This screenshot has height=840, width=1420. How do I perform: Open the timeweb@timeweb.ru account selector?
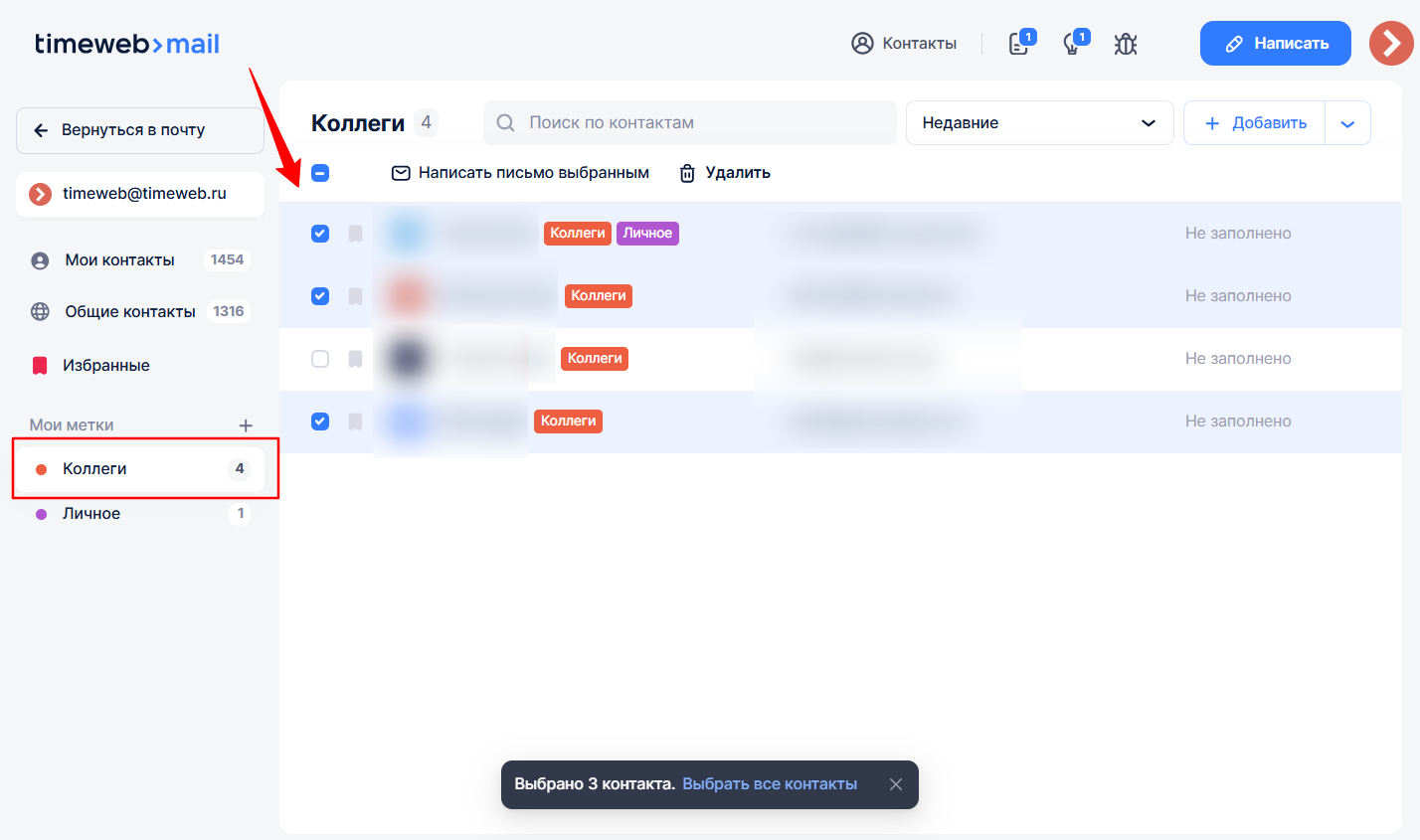pos(140,194)
